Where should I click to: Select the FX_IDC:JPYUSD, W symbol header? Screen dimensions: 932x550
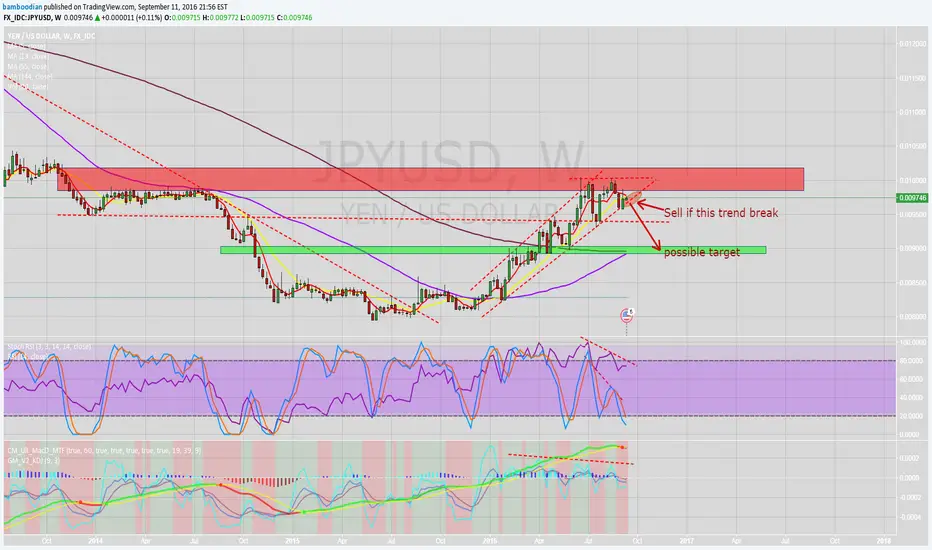click(x=32, y=18)
